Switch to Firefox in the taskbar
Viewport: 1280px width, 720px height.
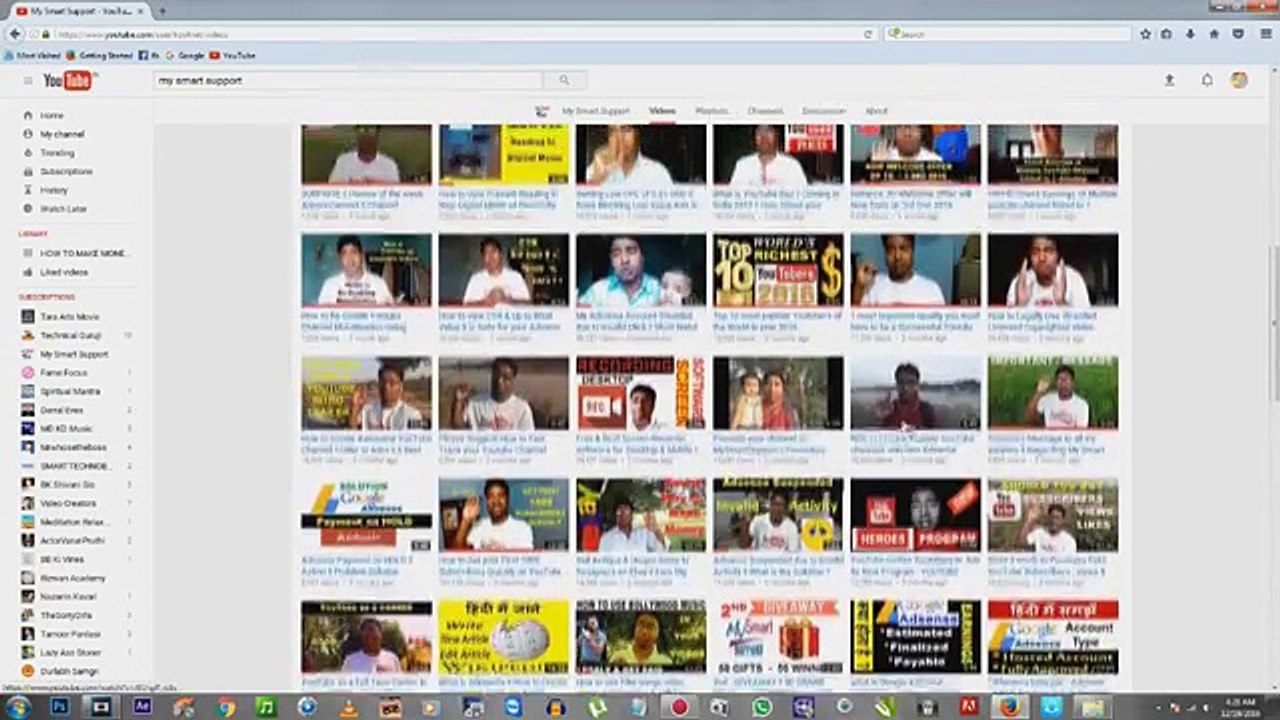pyautogui.click(x=1011, y=707)
